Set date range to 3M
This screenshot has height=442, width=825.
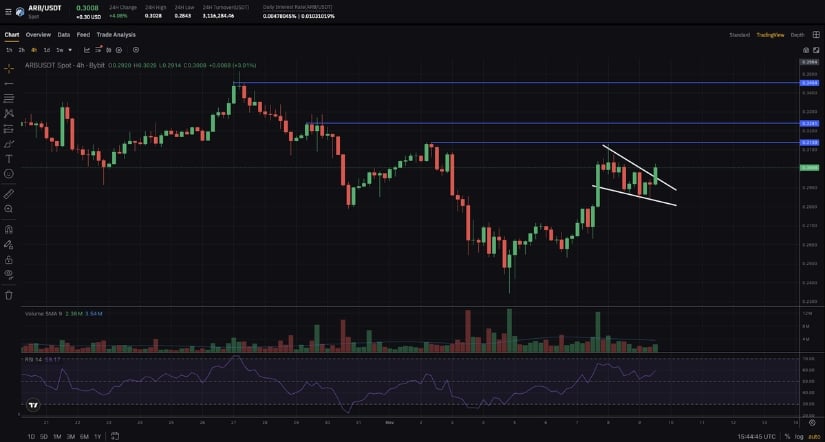click(71, 436)
